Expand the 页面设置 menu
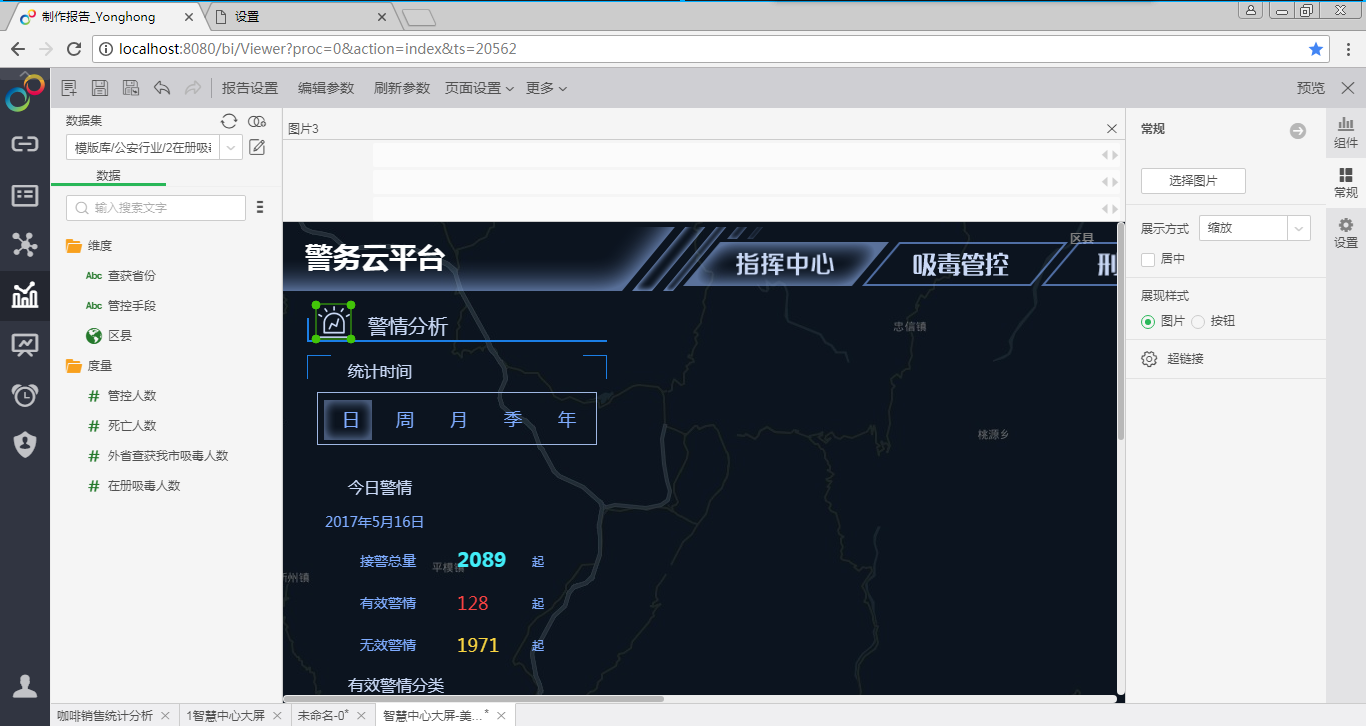Viewport: 1366px width, 726px height. click(x=479, y=88)
